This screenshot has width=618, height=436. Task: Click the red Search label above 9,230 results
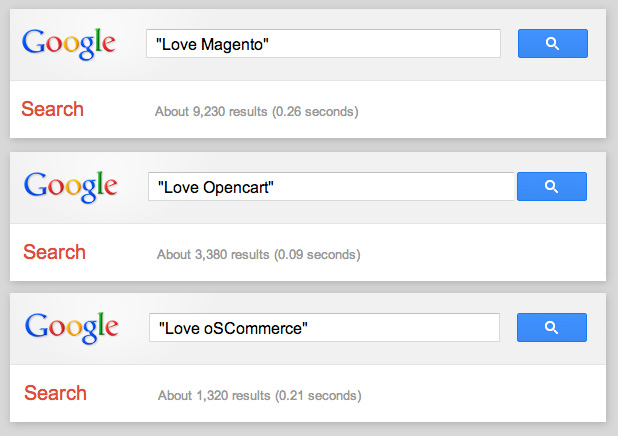click(x=53, y=110)
